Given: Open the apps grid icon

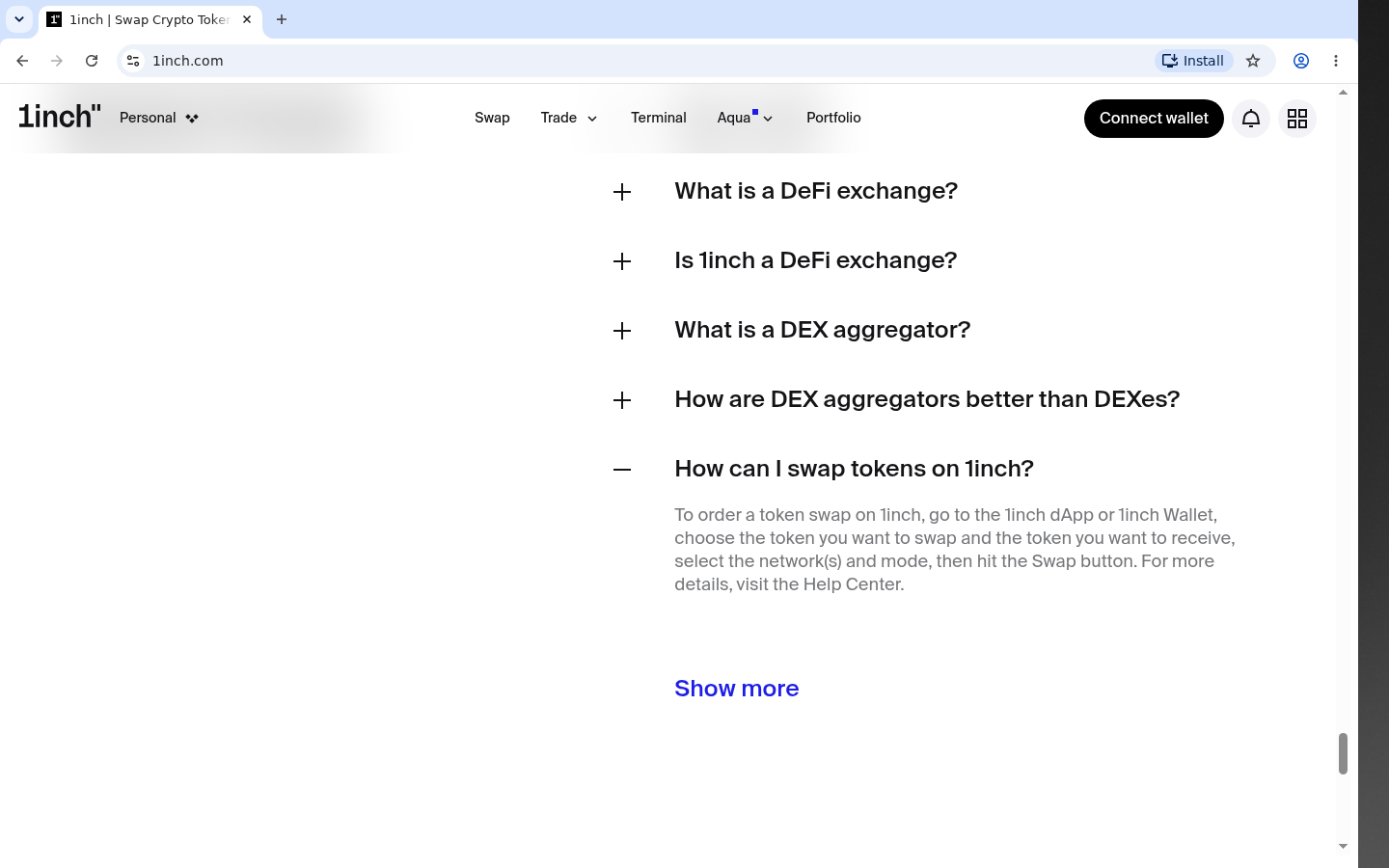Looking at the screenshot, I should coord(1297,119).
